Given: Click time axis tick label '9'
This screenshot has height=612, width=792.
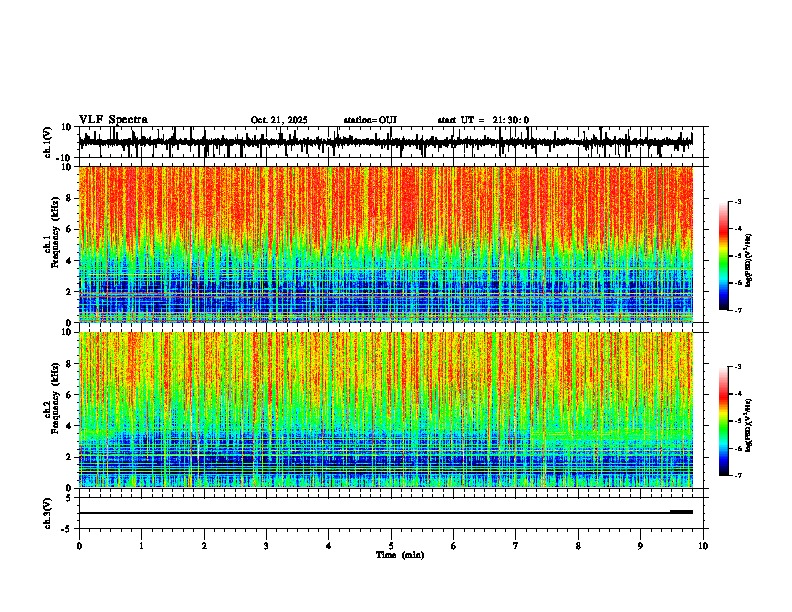Looking at the screenshot, I should [640, 546].
